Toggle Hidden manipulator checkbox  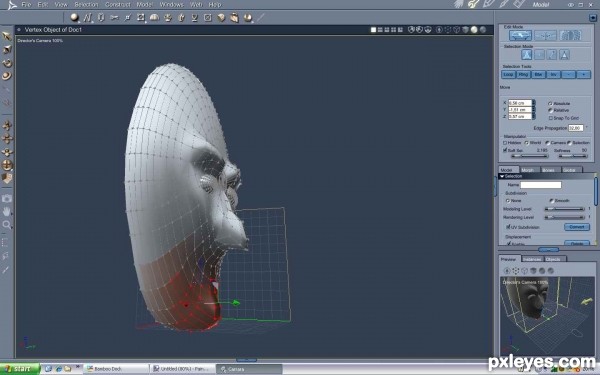(x=505, y=143)
